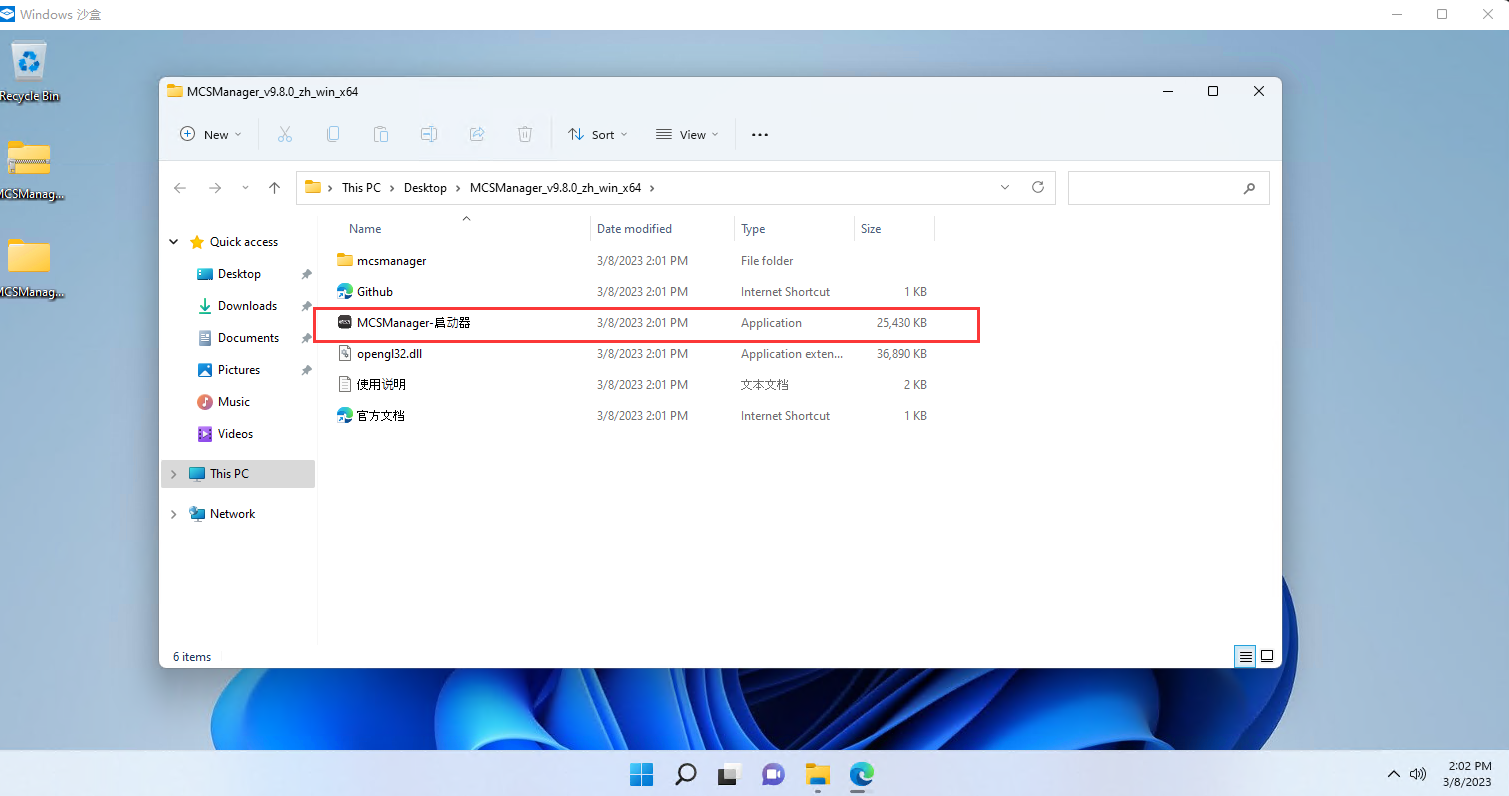Open the Sort dropdown menu
1509x796 pixels.
[598, 134]
